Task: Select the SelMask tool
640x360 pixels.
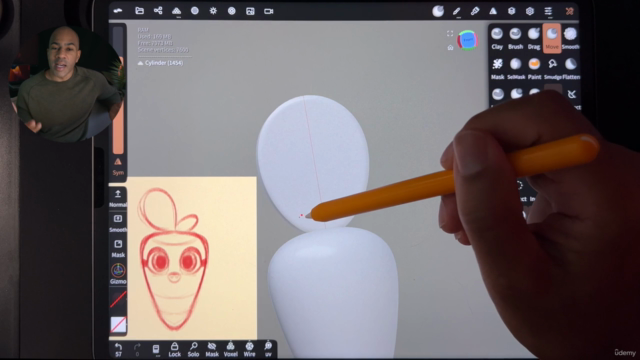Action: tap(516, 68)
